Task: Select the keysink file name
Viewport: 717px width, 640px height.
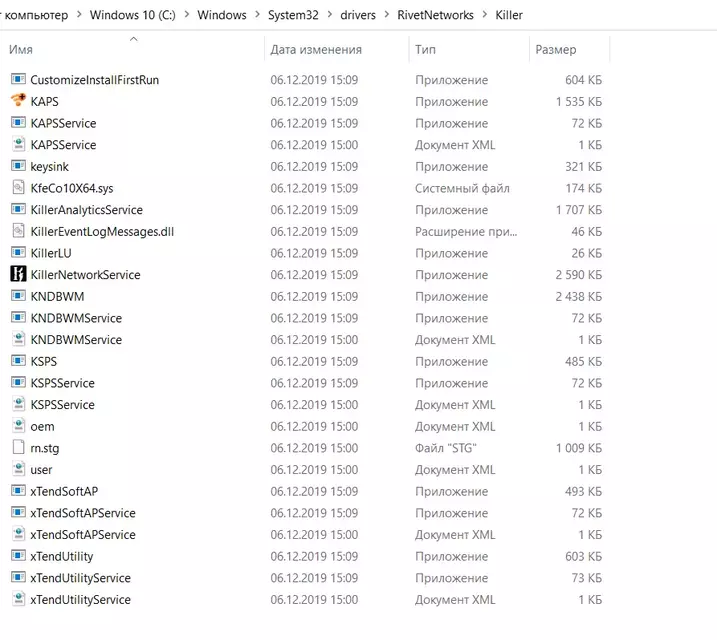Action: [x=49, y=166]
